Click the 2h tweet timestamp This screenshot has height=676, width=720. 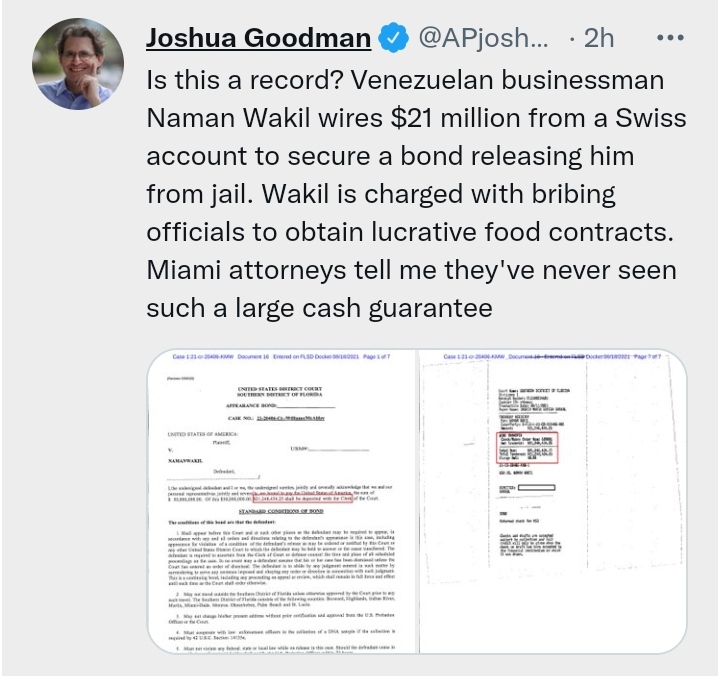[598, 38]
